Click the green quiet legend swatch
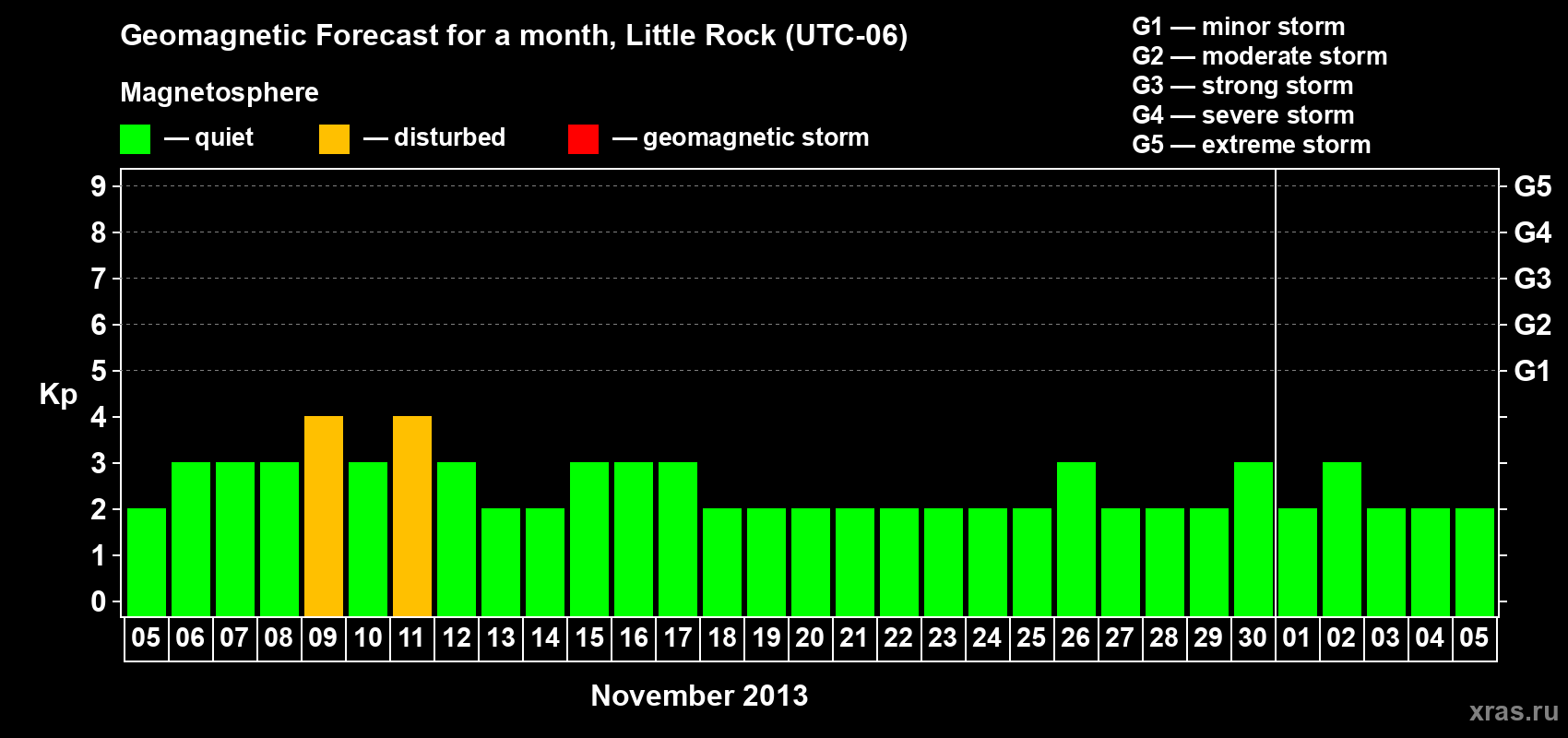1568x738 pixels. [x=136, y=139]
